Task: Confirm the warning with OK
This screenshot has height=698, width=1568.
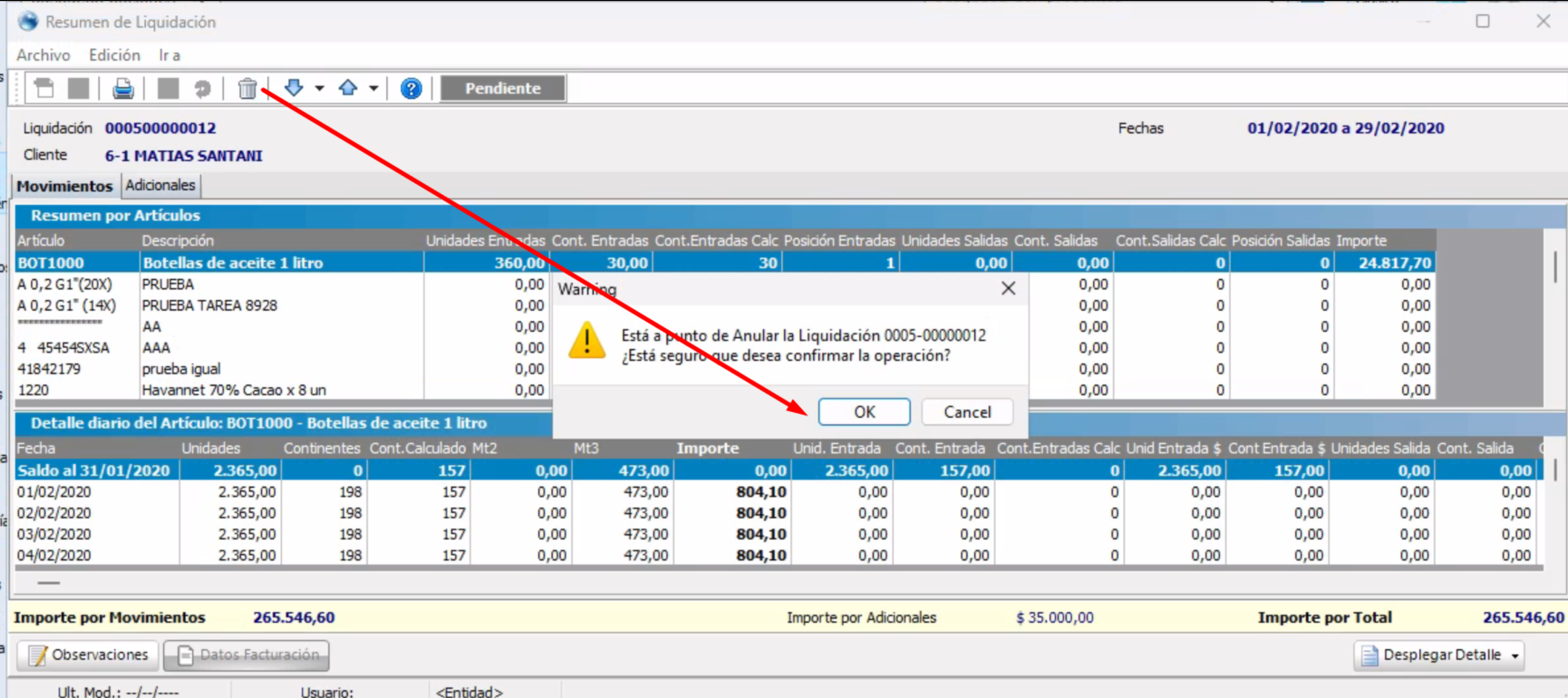Action: (864, 412)
